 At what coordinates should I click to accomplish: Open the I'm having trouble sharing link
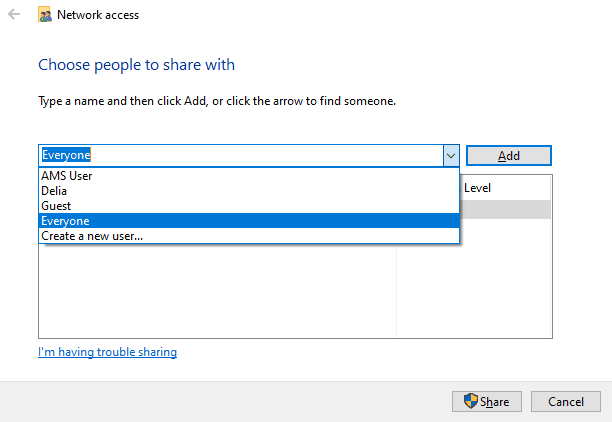(107, 352)
